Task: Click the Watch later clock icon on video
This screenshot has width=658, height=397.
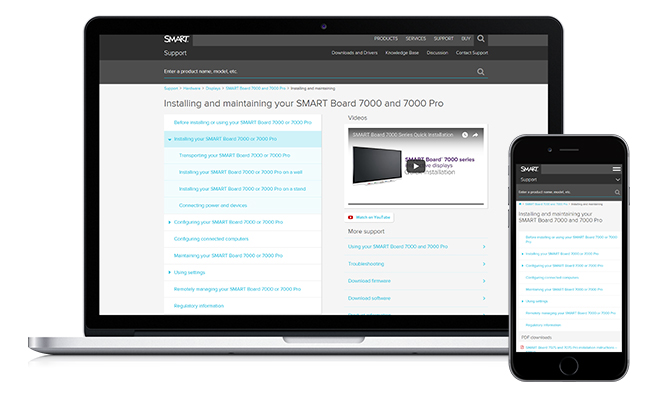Action: [x=465, y=135]
